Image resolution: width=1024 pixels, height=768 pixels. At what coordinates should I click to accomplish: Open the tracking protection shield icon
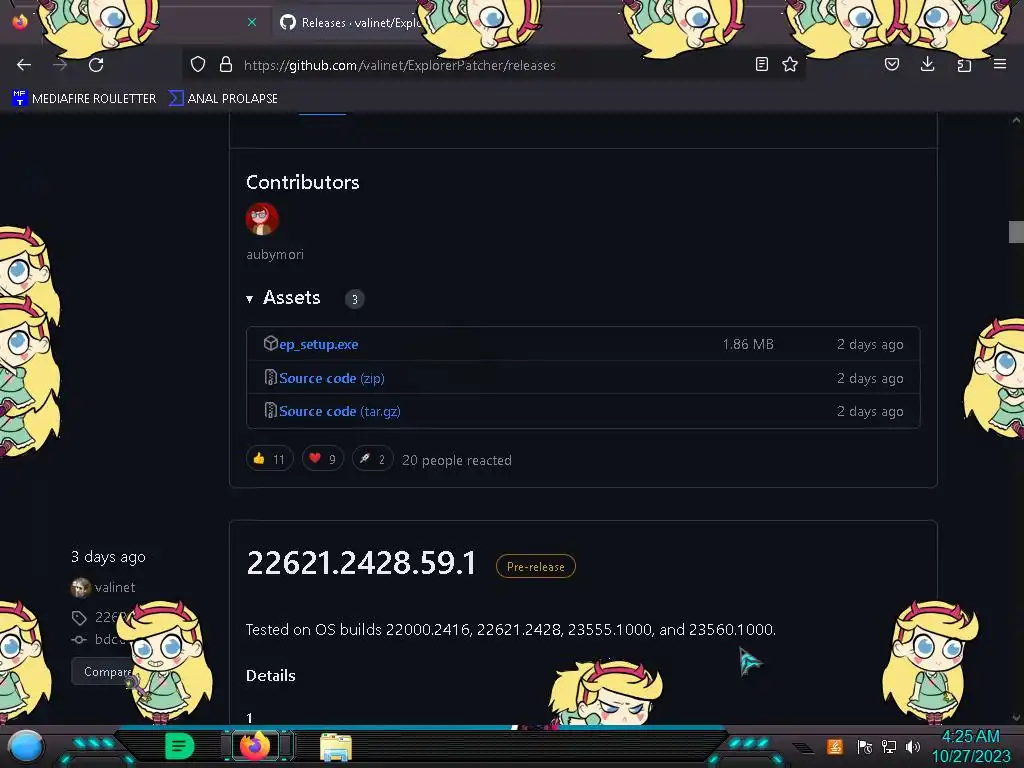[x=198, y=65]
